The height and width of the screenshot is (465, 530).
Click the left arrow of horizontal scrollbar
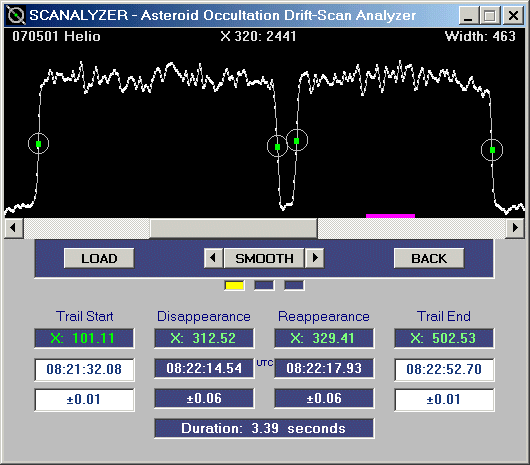click(13, 228)
